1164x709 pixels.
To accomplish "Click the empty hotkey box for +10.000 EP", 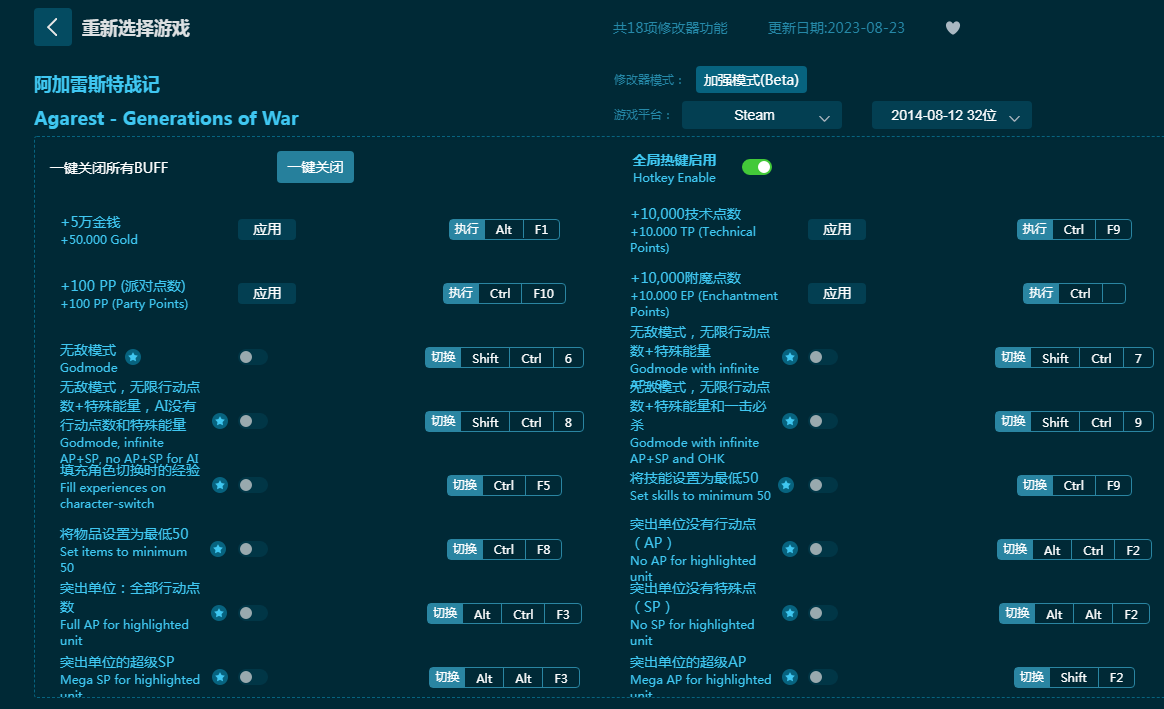I will click(1113, 293).
